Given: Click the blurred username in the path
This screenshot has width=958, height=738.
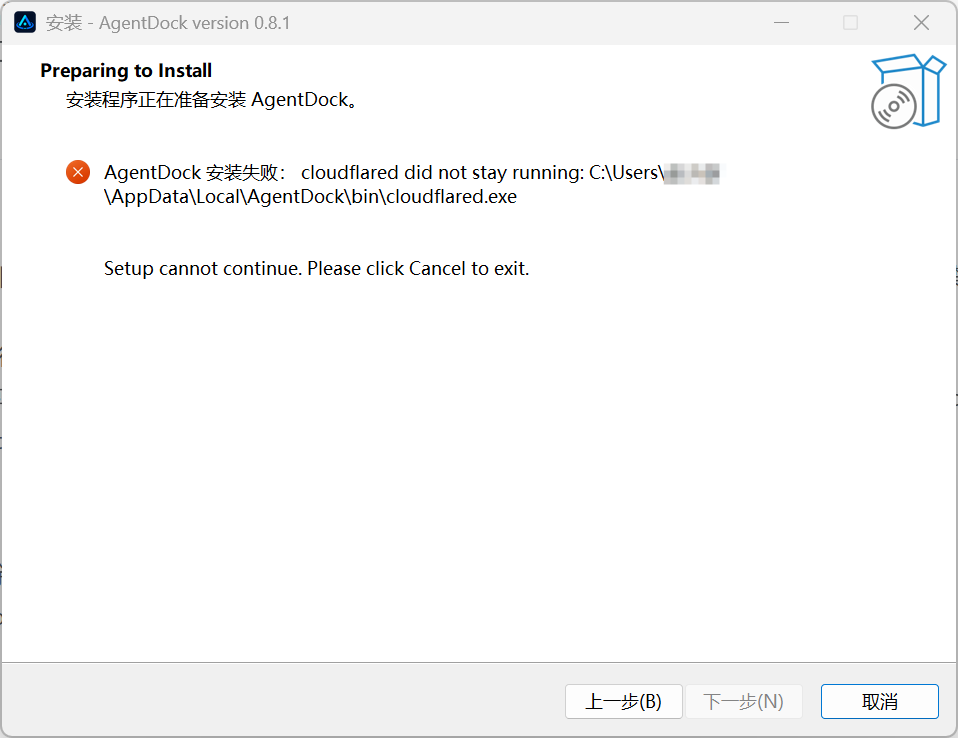Looking at the screenshot, I should tap(692, 174).
